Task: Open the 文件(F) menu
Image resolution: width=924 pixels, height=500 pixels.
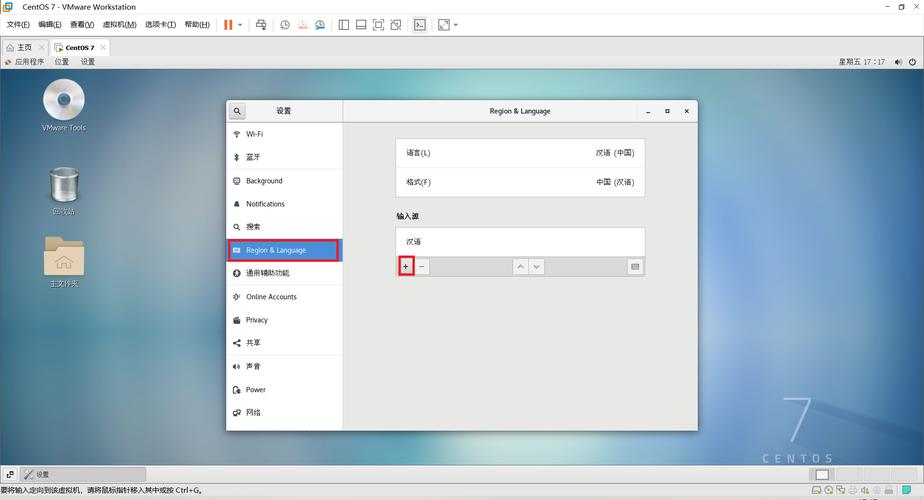Action: click(18, 25)
